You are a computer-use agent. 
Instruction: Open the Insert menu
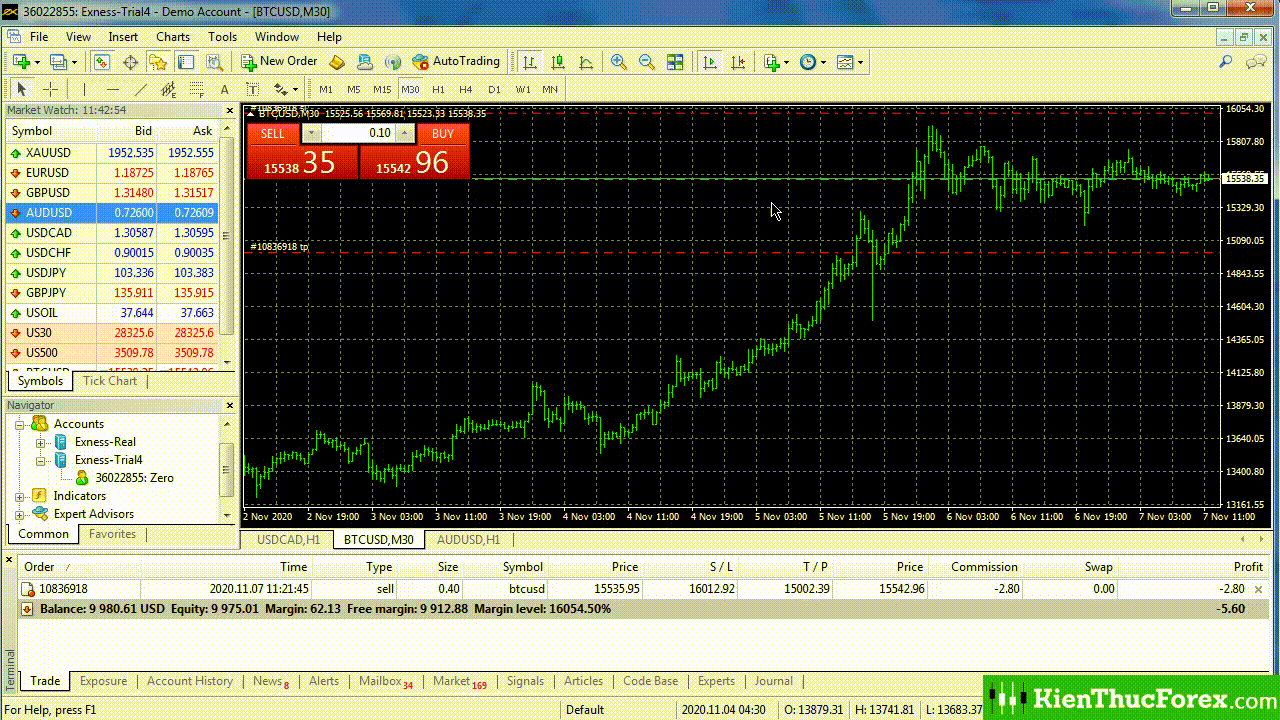[x=123, y=37]
